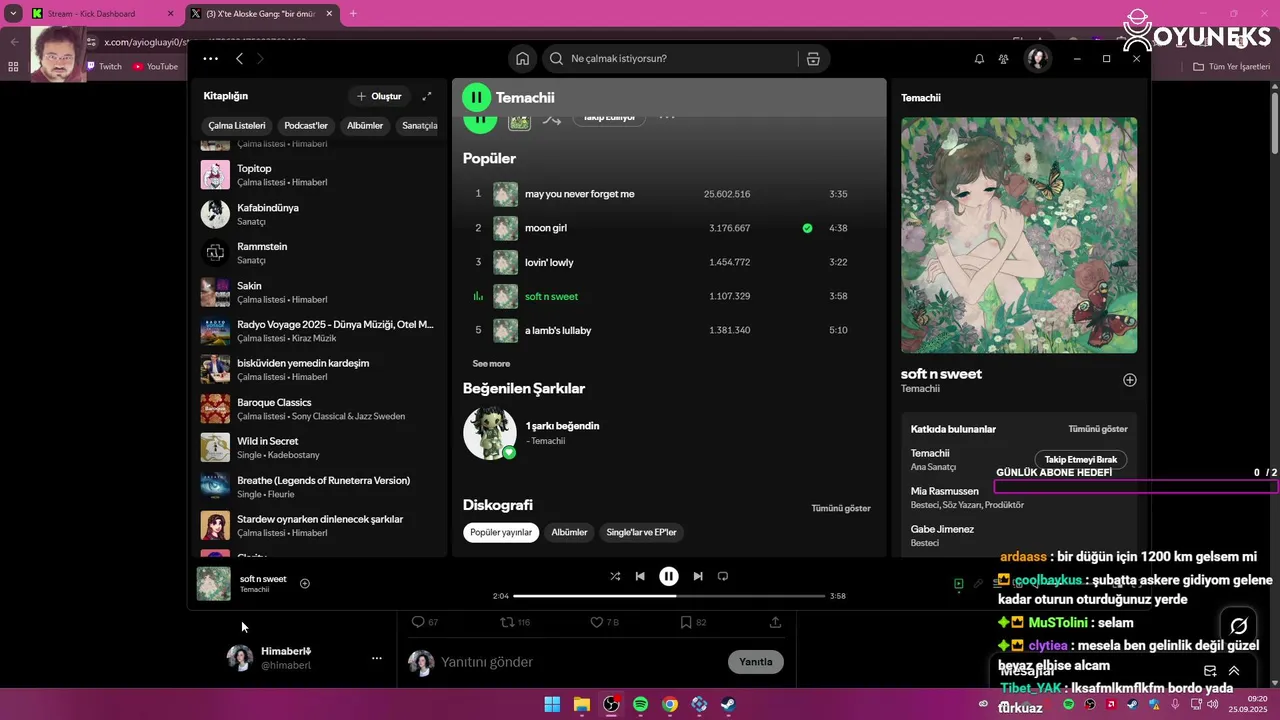This screenshot has width=1280, height=720.
Task: Share the tweet via share icon
Action: pos(775,622)
